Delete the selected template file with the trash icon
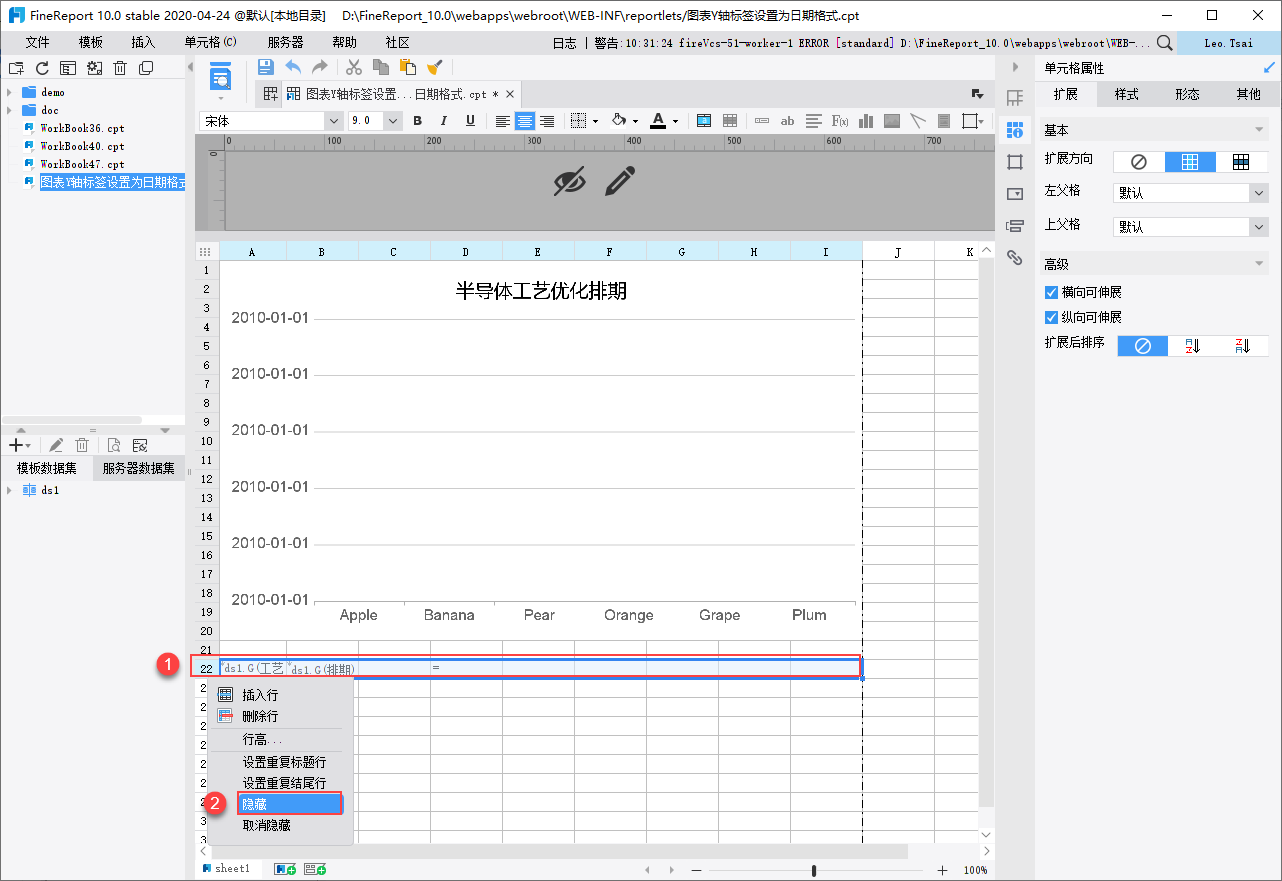The image size is (1282, 881). (120, 68)
